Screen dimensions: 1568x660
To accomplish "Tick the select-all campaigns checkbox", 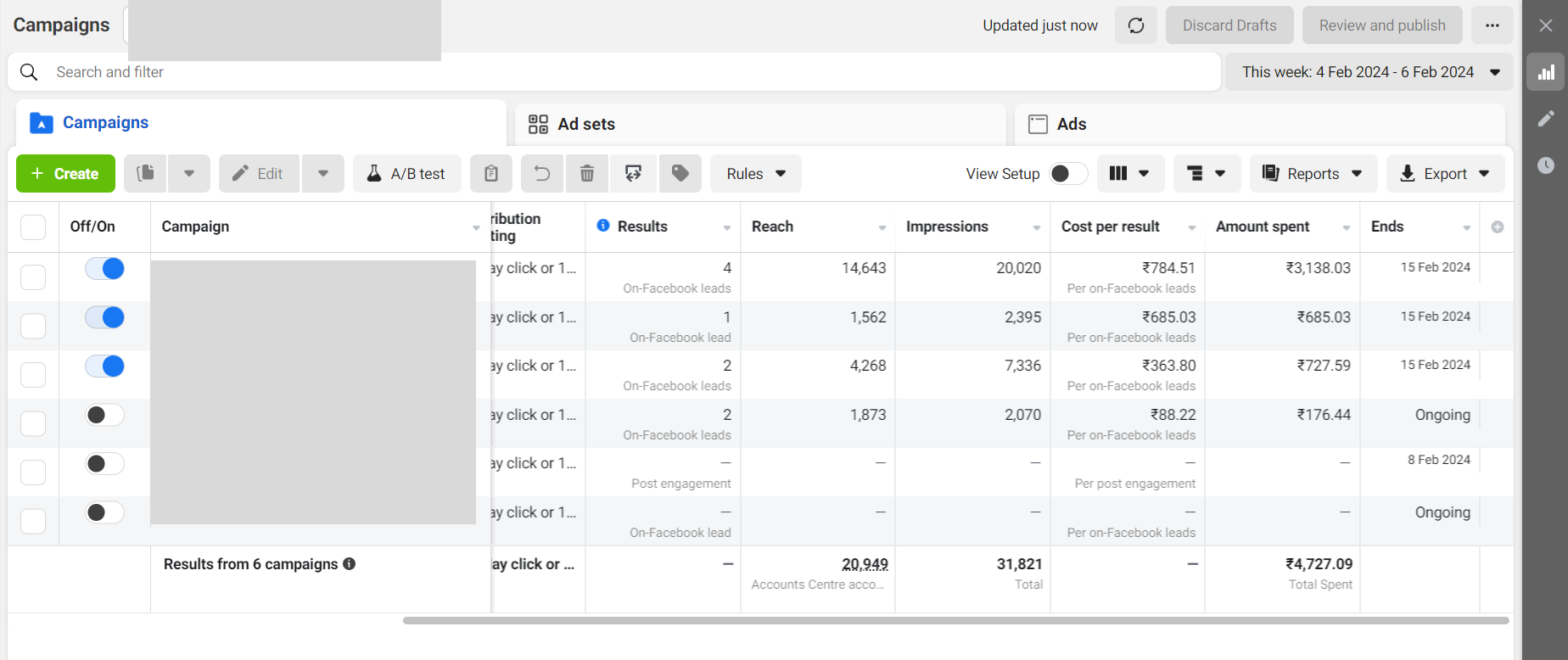I will (33, 227).
